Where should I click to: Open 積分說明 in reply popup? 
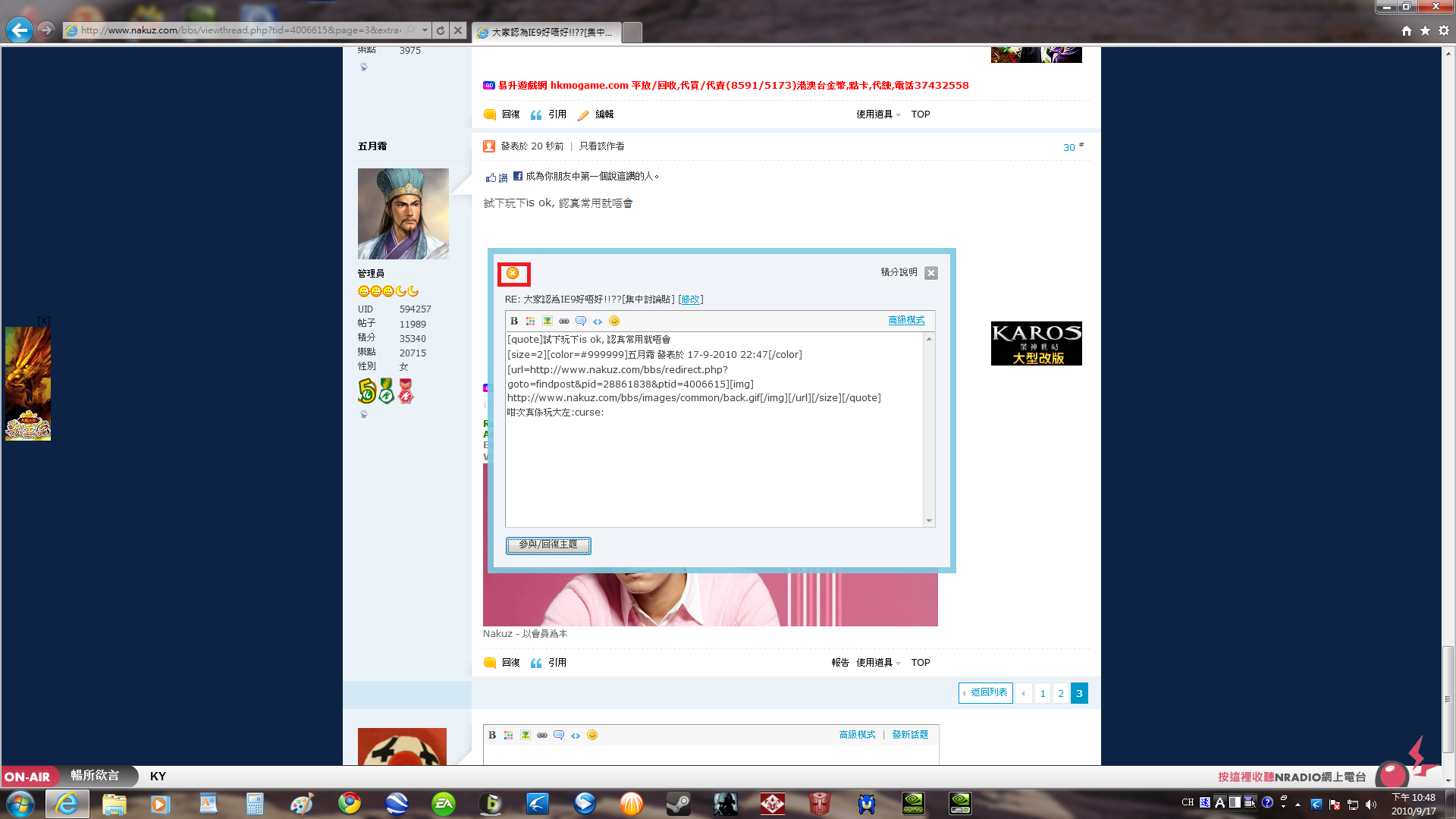pos(899,272)
